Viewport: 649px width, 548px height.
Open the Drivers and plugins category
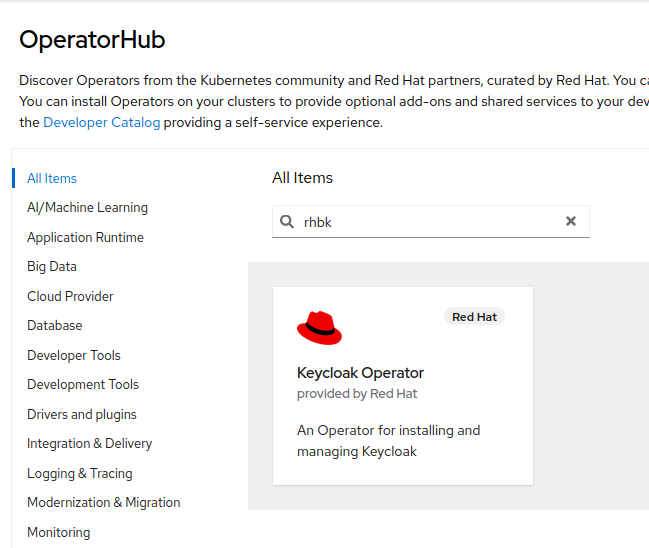pyautogui.click(x=82, y=415)
